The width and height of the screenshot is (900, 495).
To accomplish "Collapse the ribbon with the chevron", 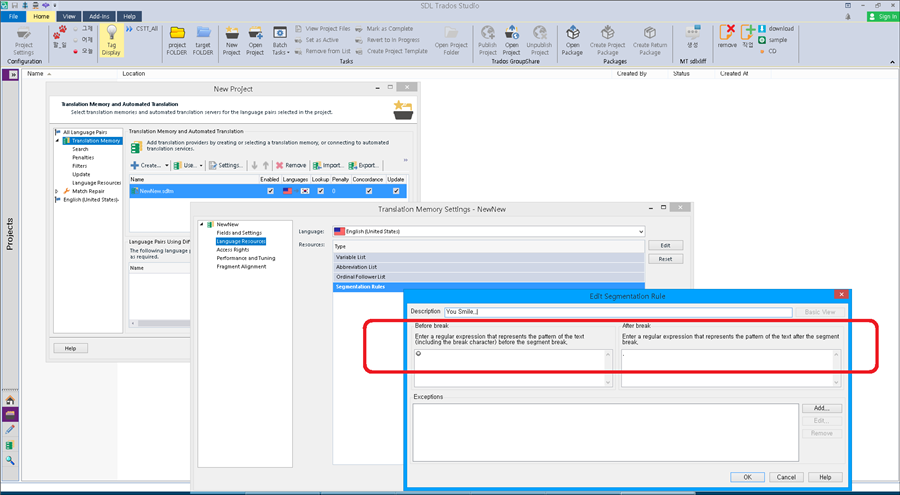I will point(893,61).
